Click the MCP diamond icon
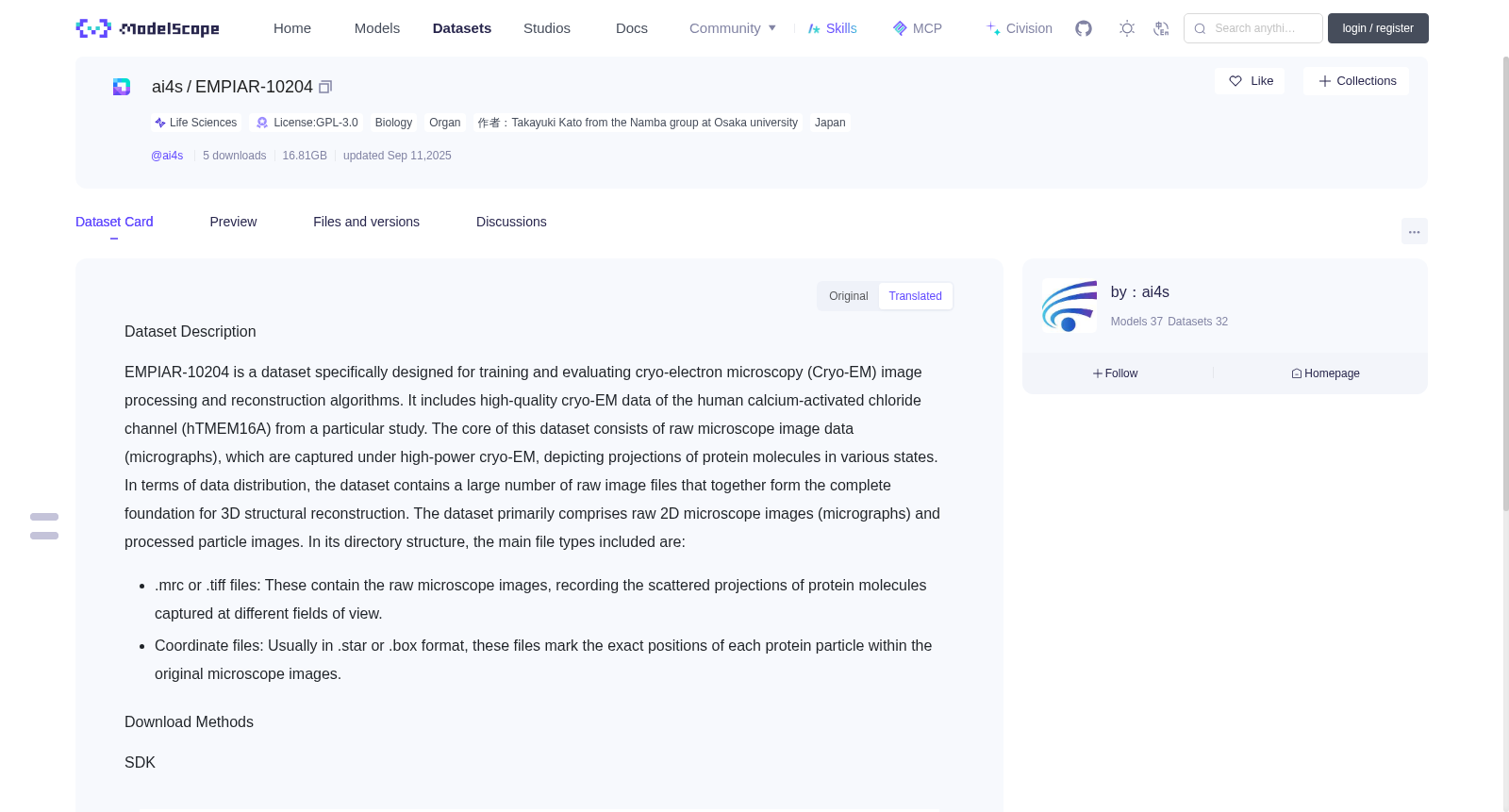The height and width of the screenshot is (812, 1509). [x=900, y=28]
